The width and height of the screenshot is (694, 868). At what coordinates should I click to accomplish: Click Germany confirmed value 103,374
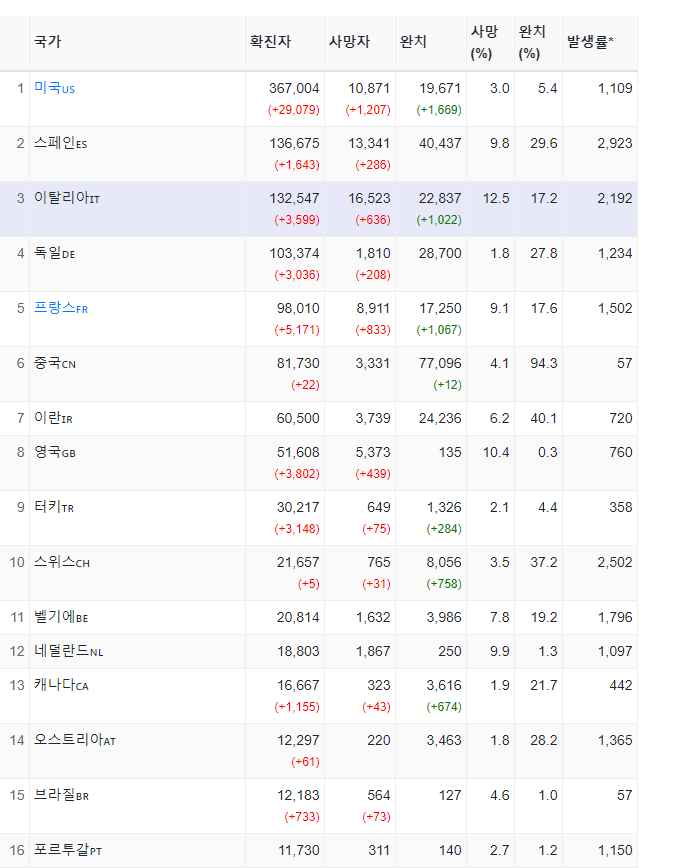point(294,254)
